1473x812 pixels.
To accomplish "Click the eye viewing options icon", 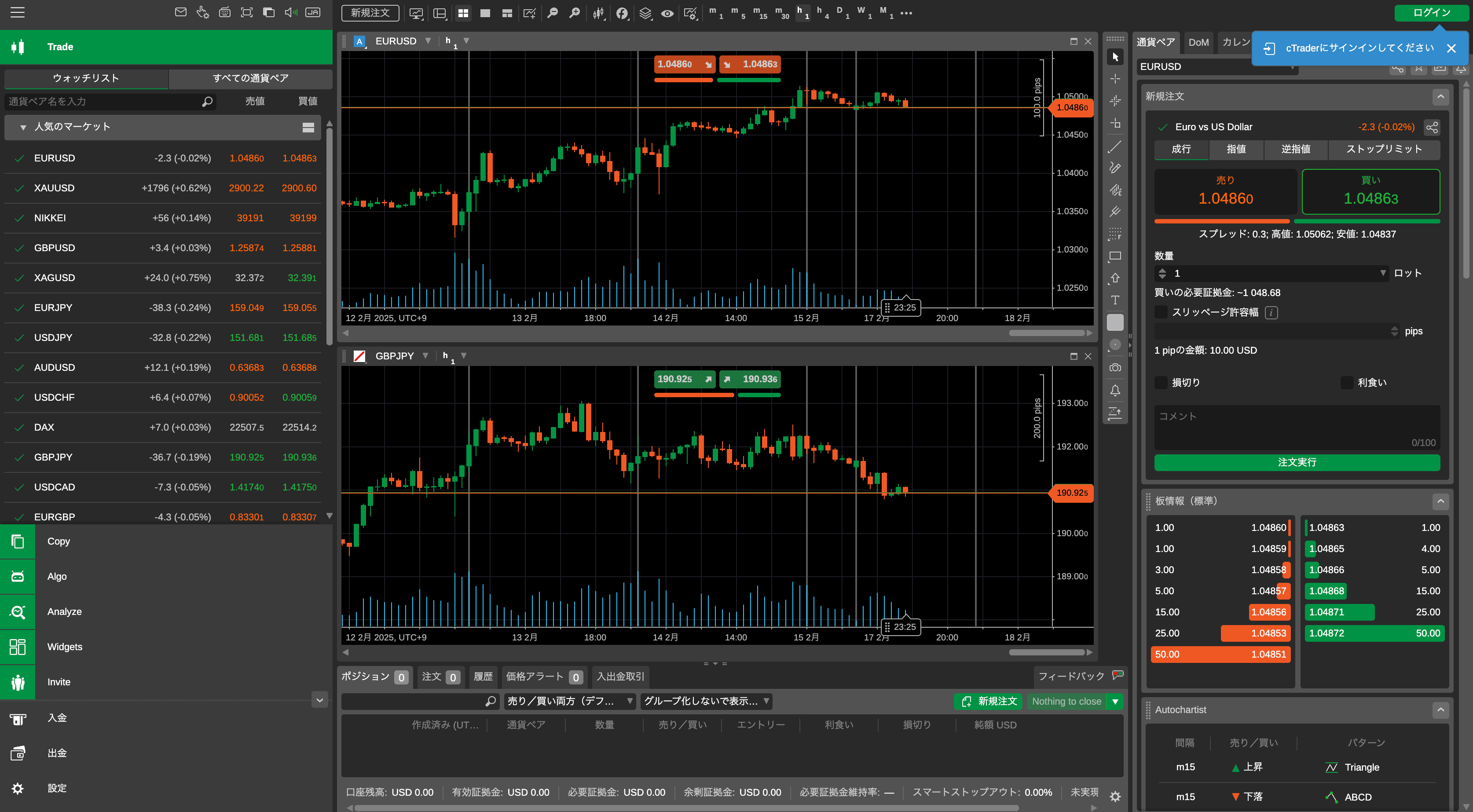I will (x=667, y=13).
